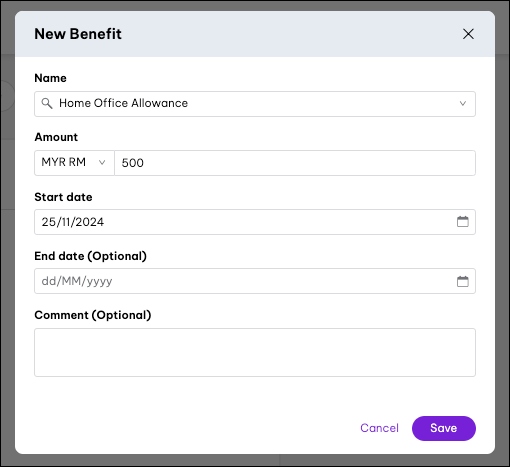Expand the Name dropdown chevron
The width and height of the screenshot is (510, 467).
tap(463, 104)
